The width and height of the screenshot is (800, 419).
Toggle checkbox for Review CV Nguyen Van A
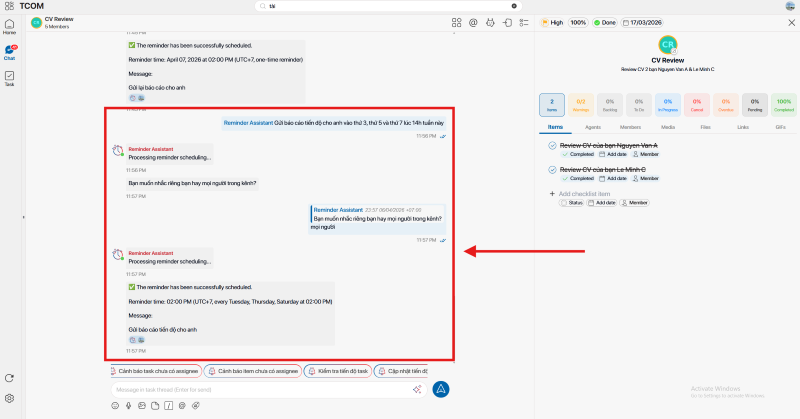[552, 145]
